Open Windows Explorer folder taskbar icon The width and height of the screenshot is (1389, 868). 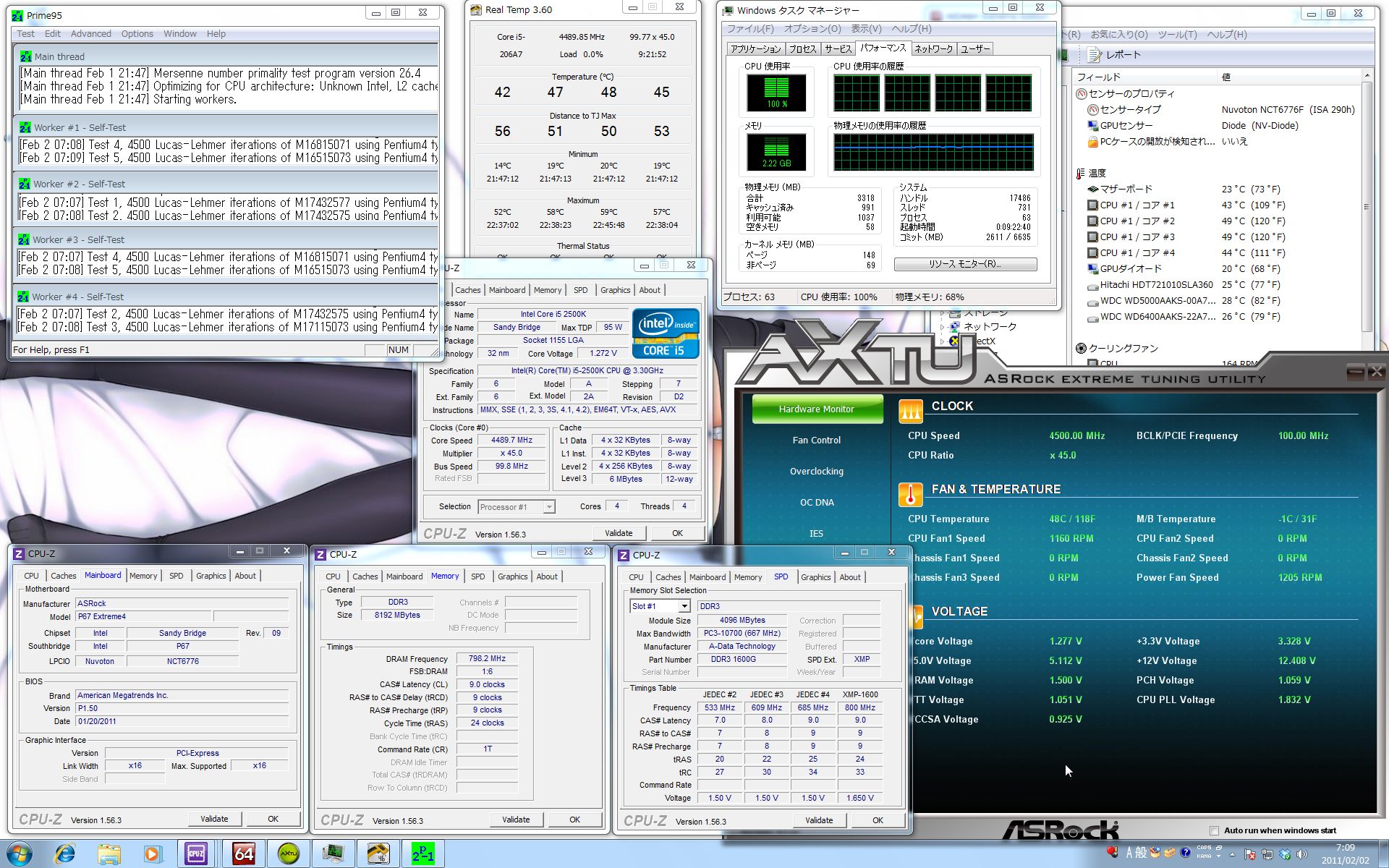pos(109,854)
